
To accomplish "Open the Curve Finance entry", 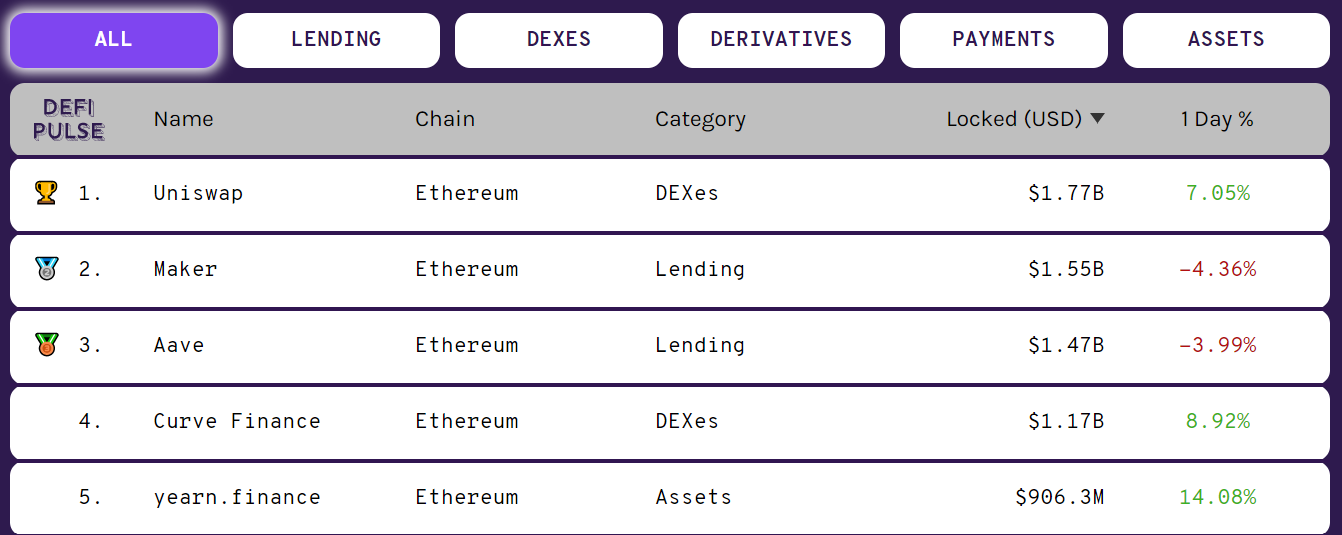I will pyautogui.click(x=237, y=421).
